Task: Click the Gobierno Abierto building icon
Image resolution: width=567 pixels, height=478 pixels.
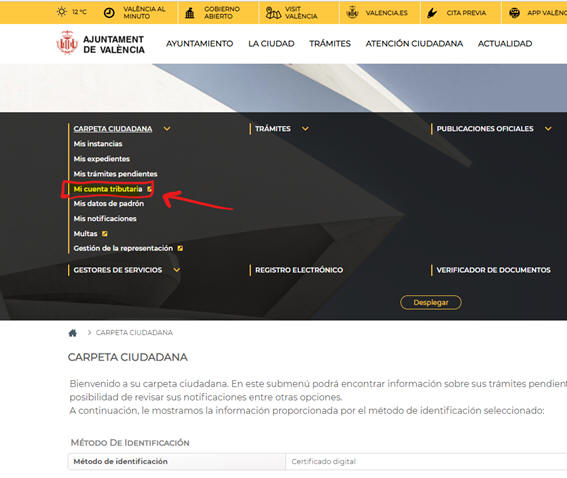Action: pos(189,13)
